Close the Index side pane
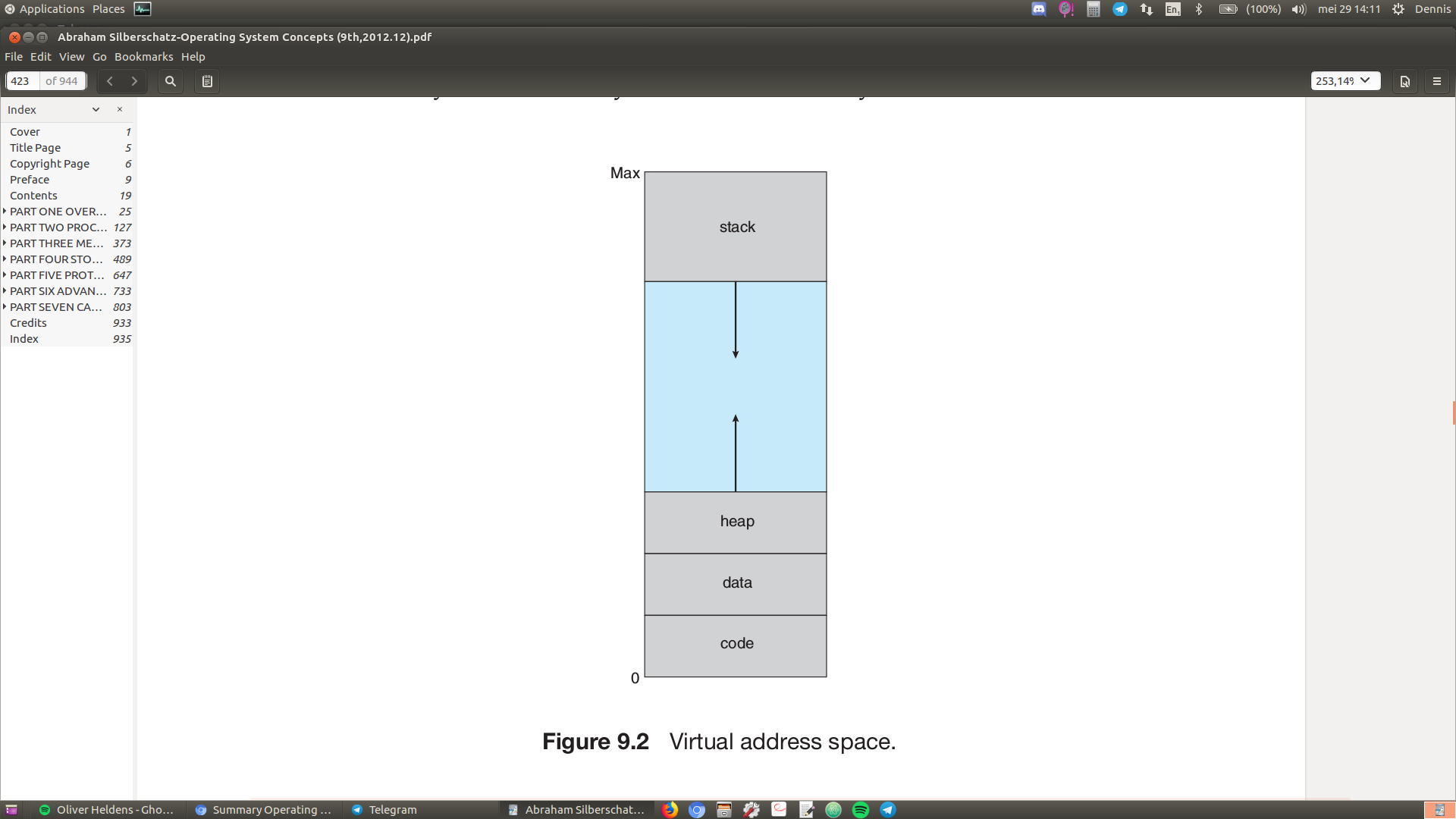The width and height of the screenshot is (1456, 819). pyautogui.click(x=120, y=109)
